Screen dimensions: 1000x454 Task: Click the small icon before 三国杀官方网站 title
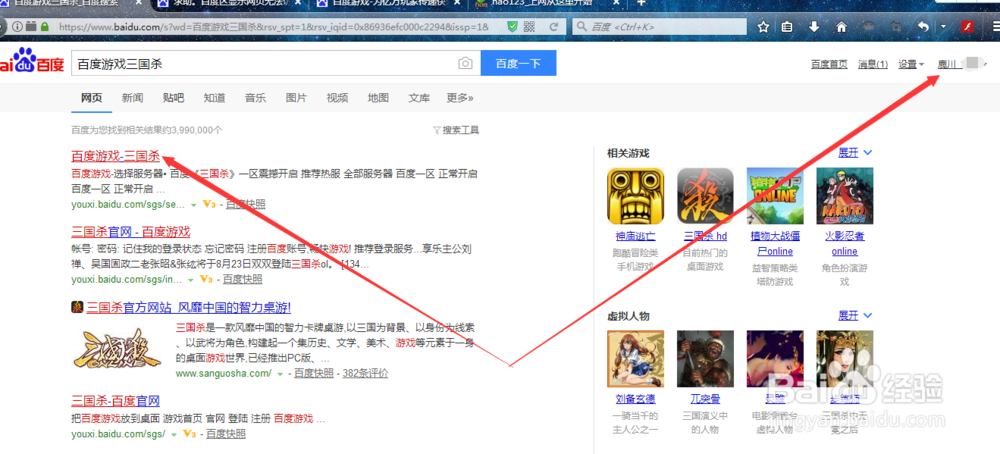point(77,307)
